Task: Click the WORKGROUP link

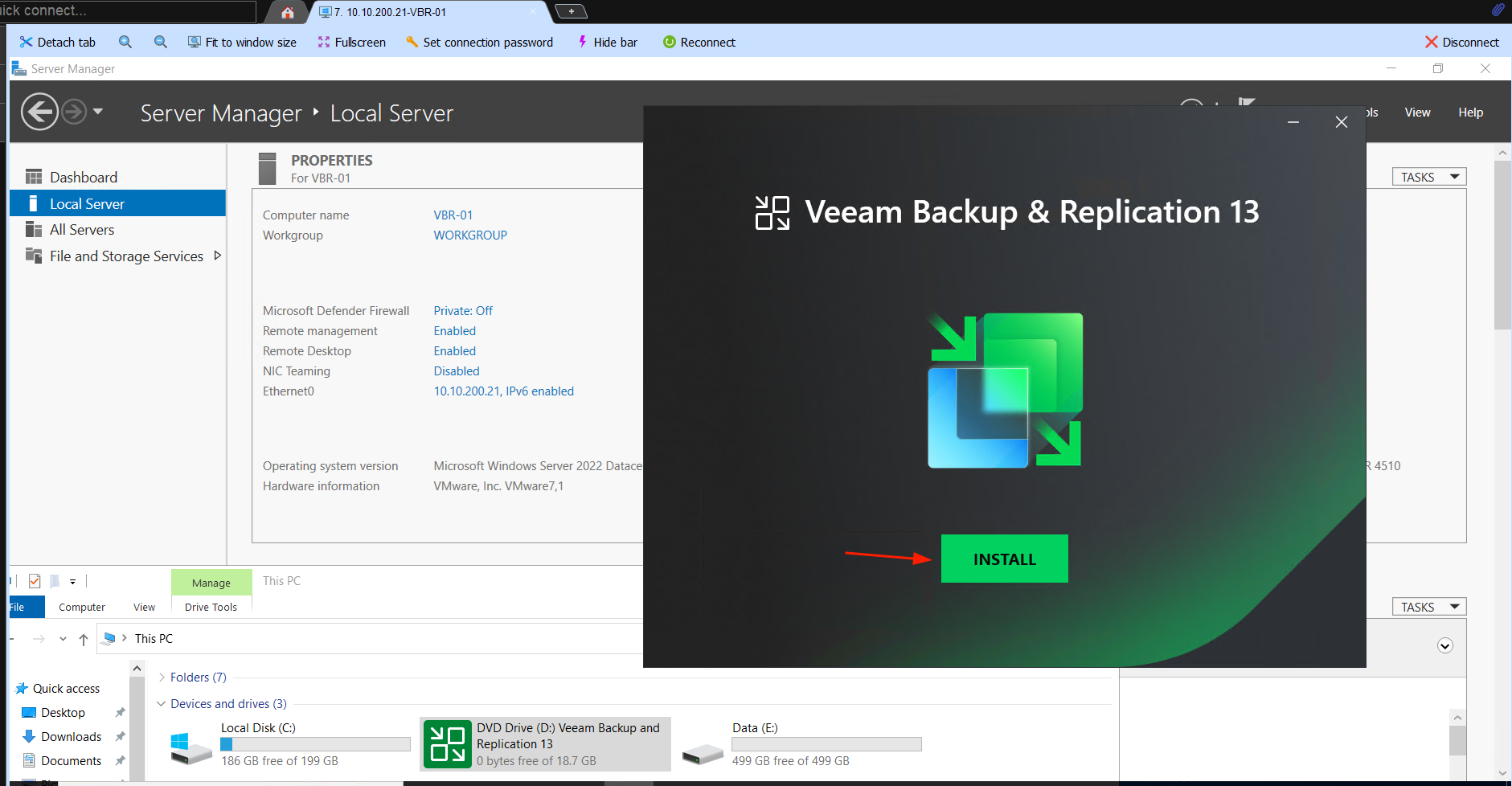Action: (x=470, y=235)
